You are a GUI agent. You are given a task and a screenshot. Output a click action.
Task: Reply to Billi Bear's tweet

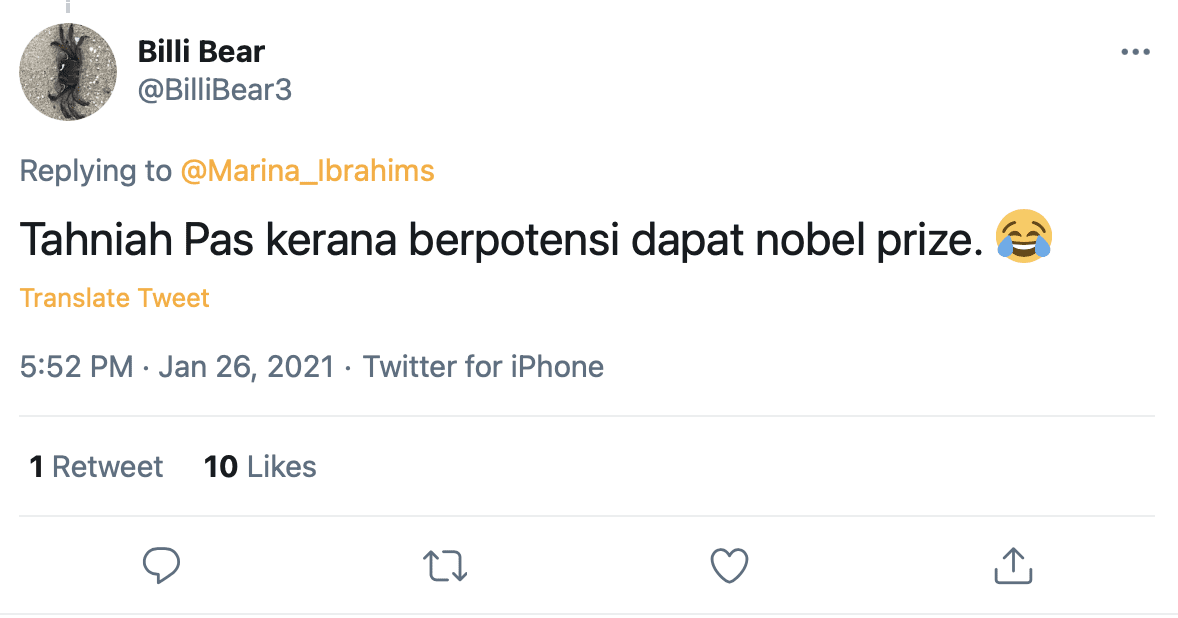(x=161, y=566)
